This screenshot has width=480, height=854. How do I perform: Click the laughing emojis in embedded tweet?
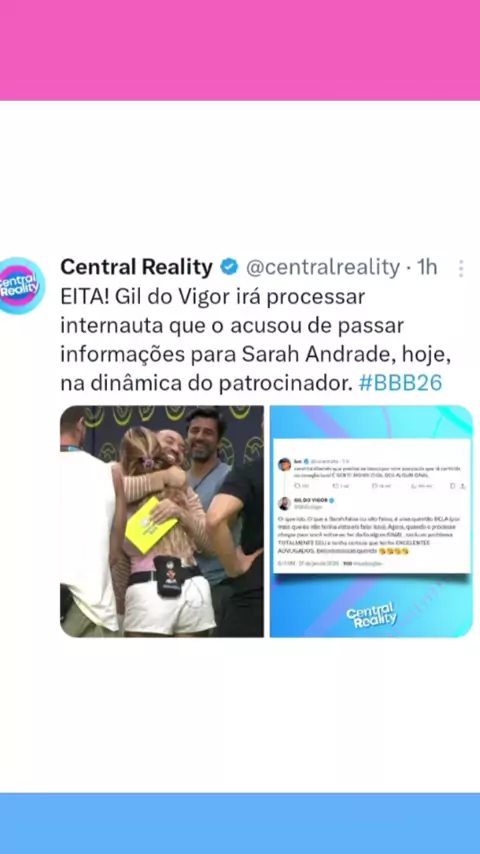pyautogui.click(x=393, y=551)
